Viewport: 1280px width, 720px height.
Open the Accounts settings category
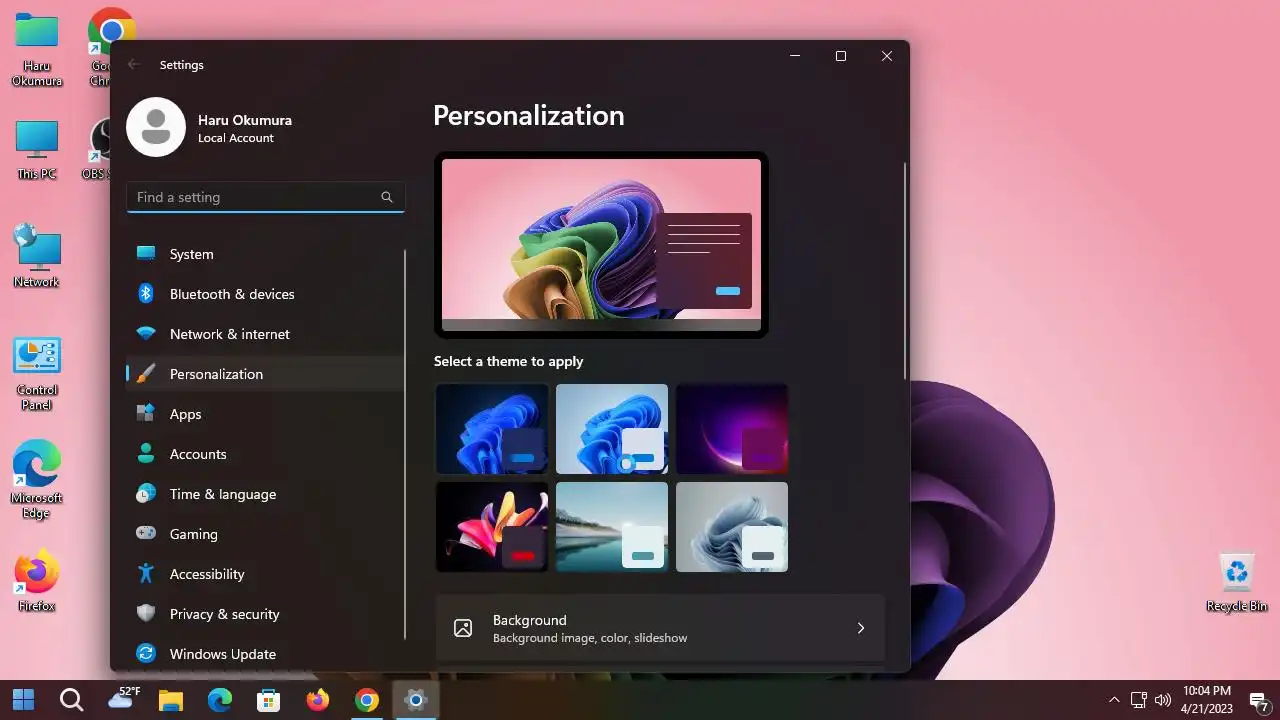coord(265,454)
